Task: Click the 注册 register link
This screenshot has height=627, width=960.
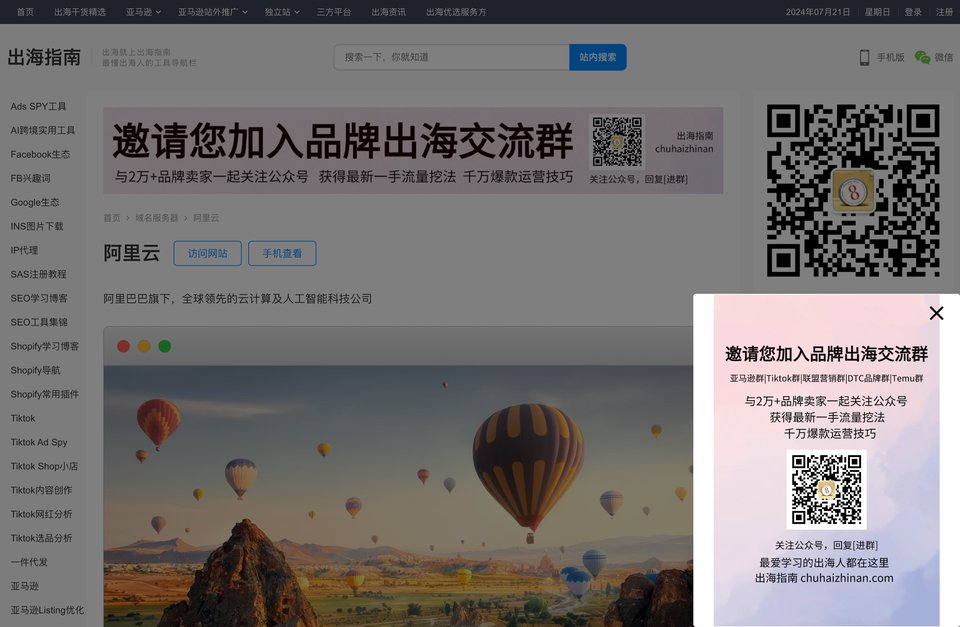Action: click(944, 12)
